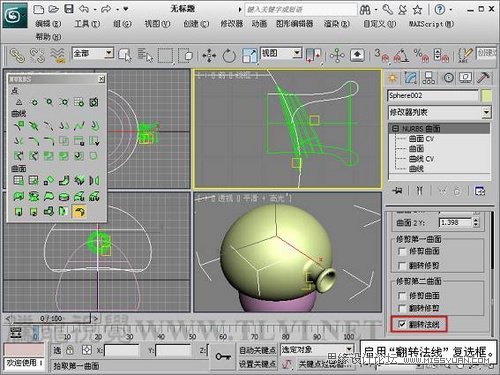Click the 自动关键点 button

coord(257,350)
